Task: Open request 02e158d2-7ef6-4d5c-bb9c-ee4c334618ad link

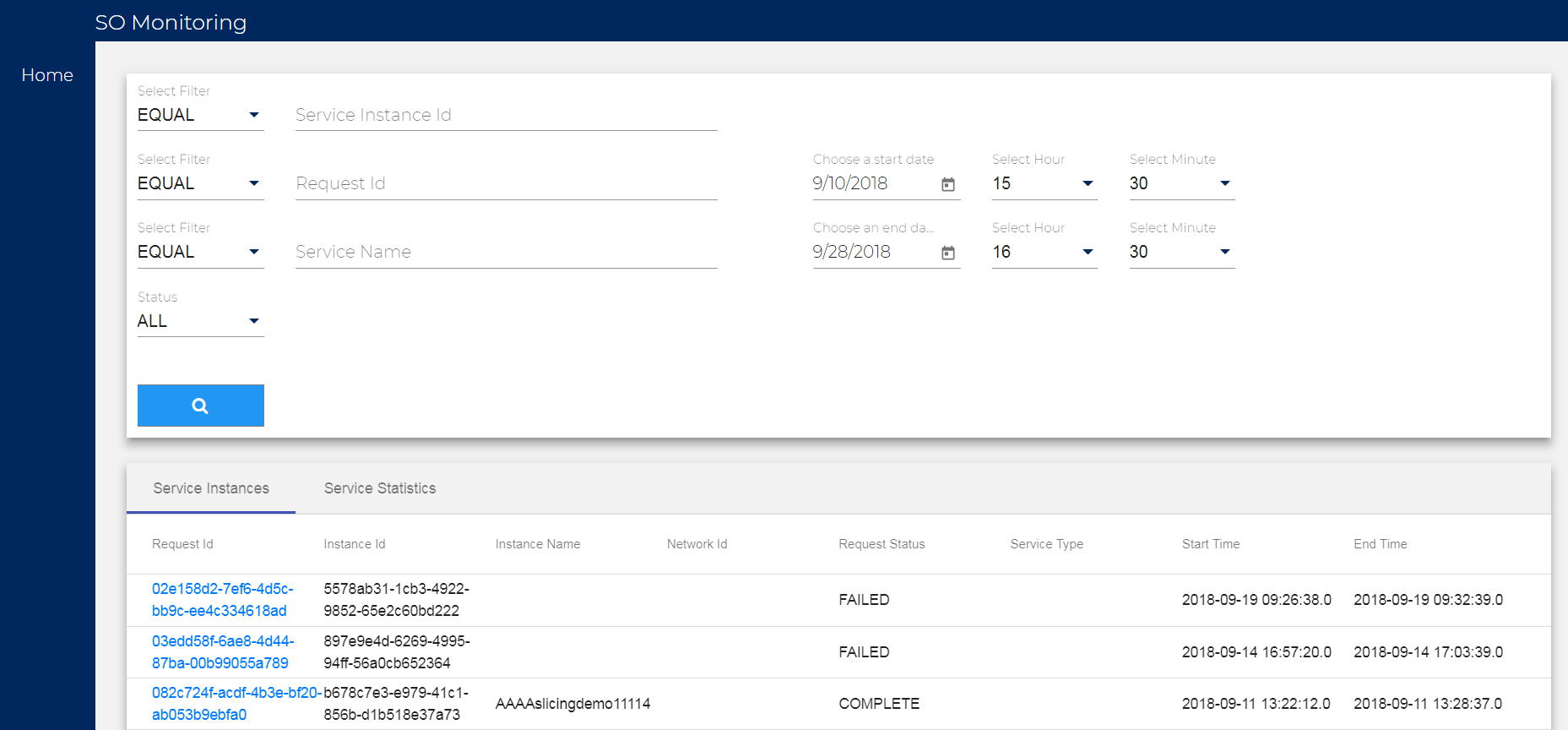Action: tap(223, 600)
